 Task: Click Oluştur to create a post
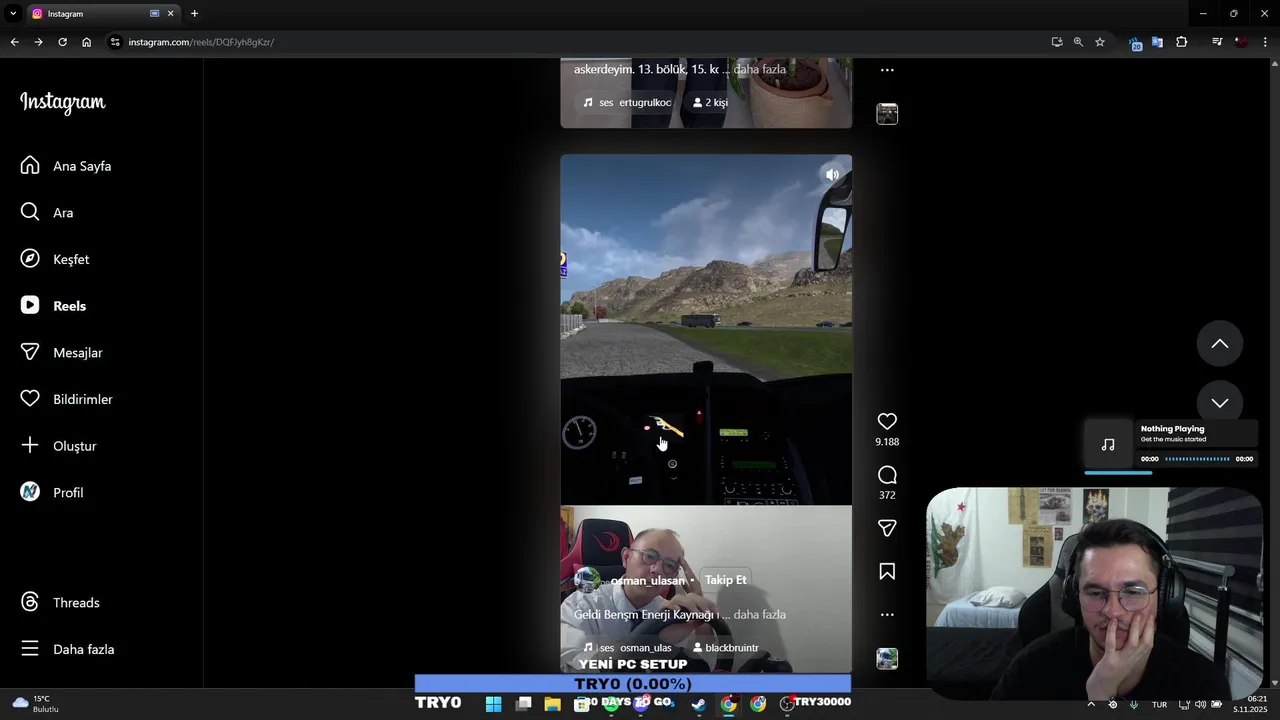59,446
